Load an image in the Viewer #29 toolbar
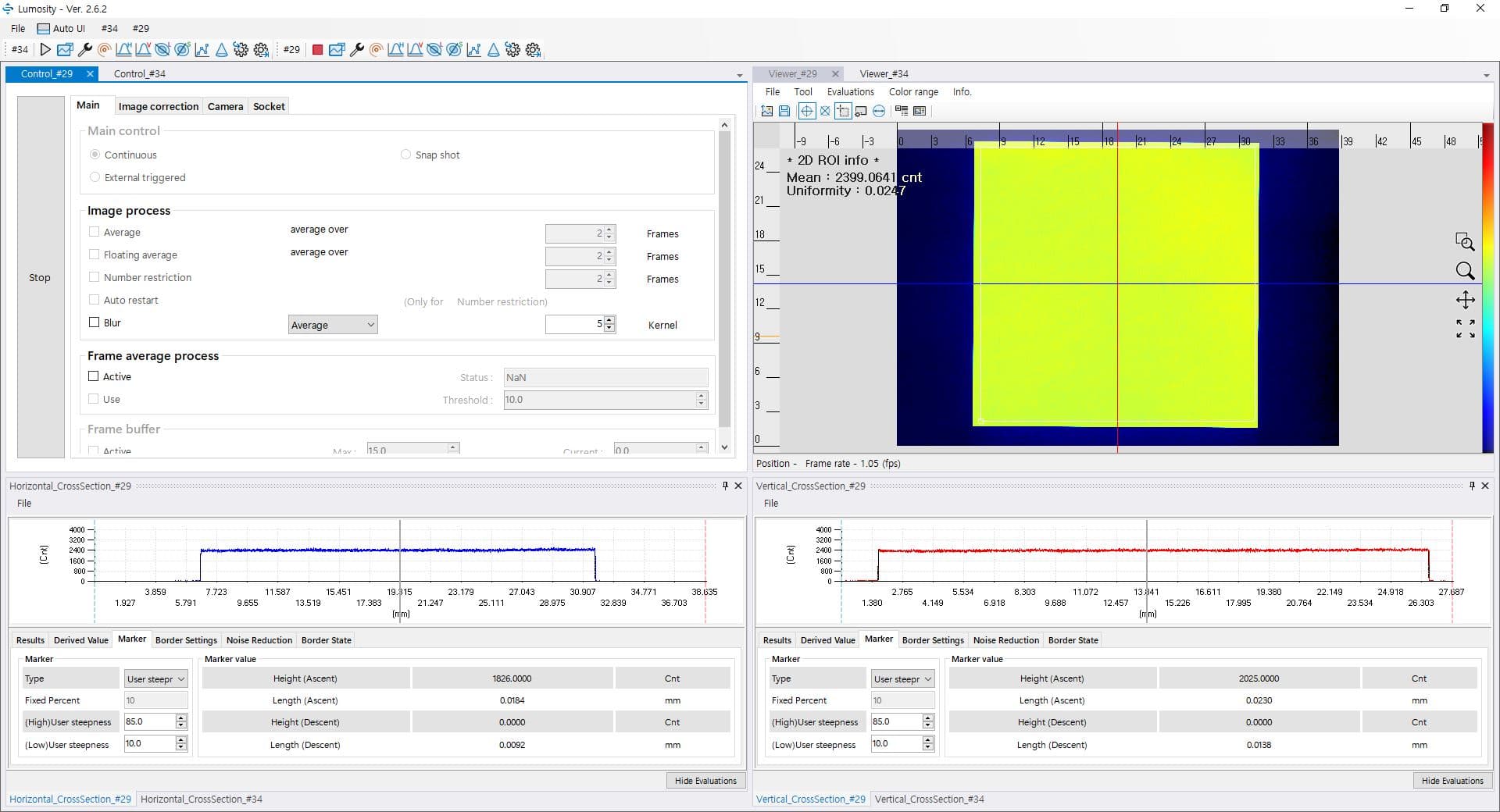Image resolution: width=1500 pixels, height=812 pixels. click(x=767, y=111)
